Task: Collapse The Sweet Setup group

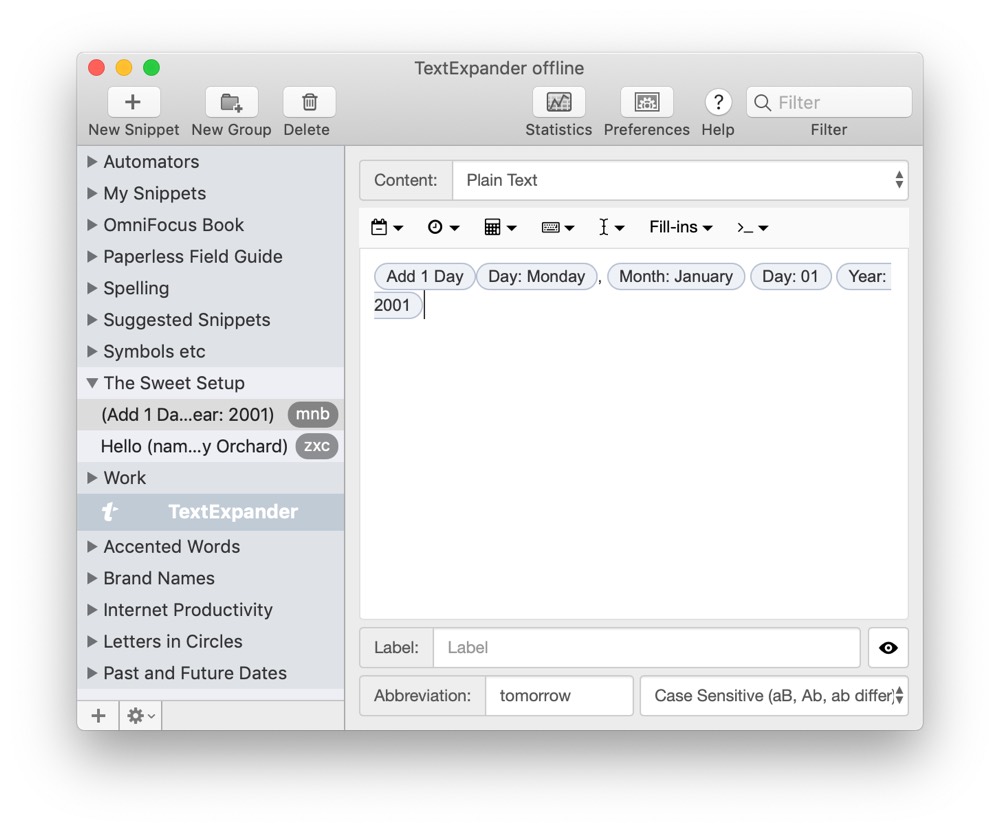Action: (92, 383)
